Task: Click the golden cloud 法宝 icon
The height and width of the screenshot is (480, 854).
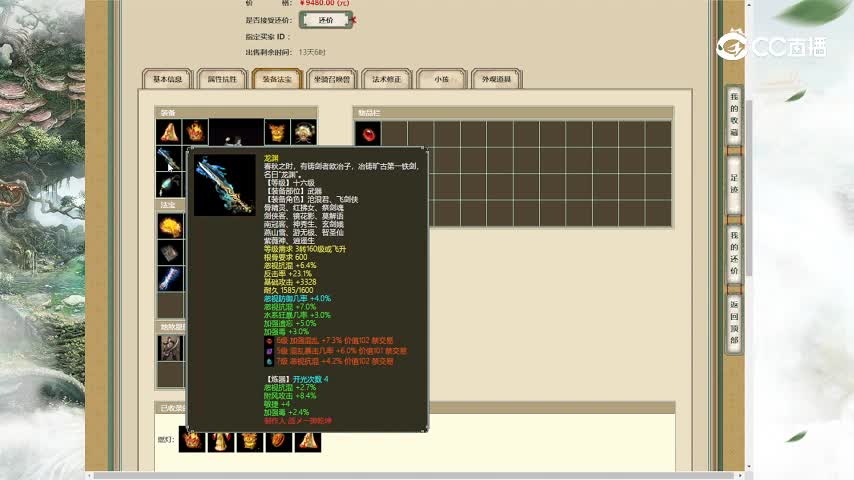Action: click(x=170, y=226)
